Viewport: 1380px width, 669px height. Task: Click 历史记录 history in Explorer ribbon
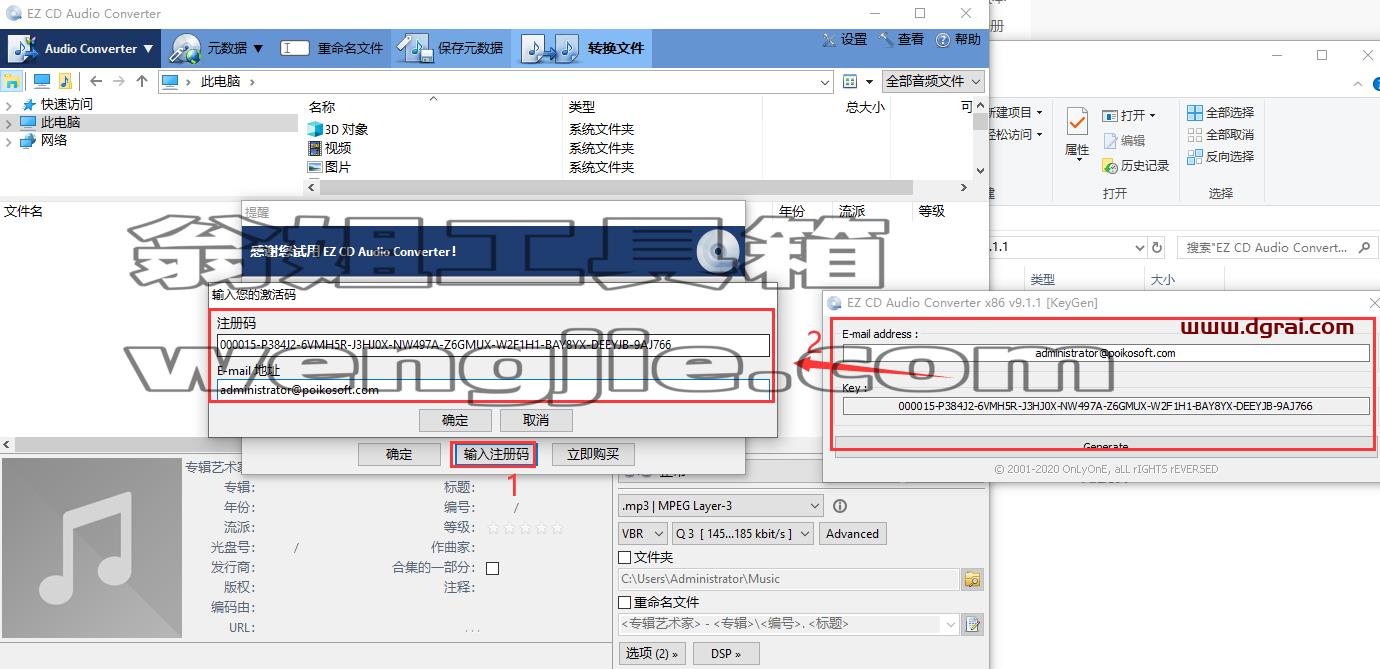tap(1136, 166)
